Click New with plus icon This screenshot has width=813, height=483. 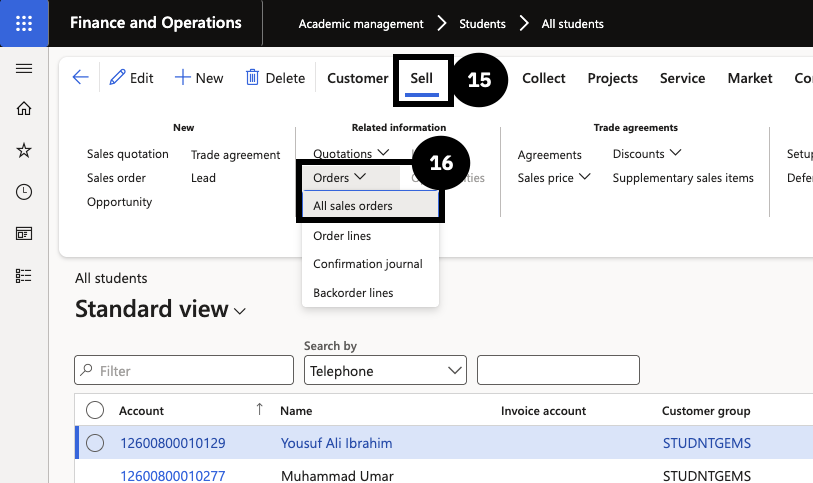199,78
